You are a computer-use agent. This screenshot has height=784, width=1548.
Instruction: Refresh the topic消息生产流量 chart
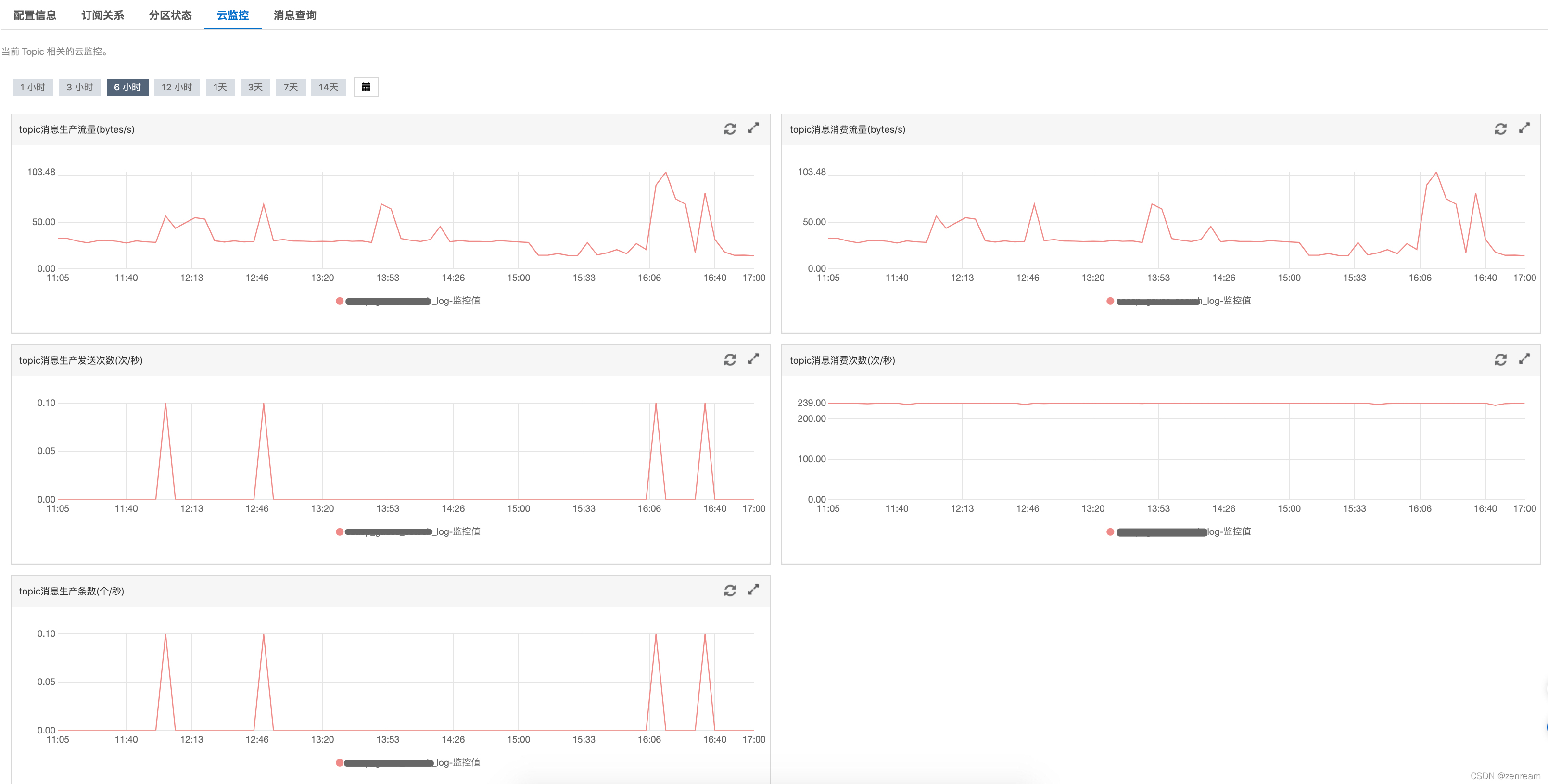click(730, 129)
